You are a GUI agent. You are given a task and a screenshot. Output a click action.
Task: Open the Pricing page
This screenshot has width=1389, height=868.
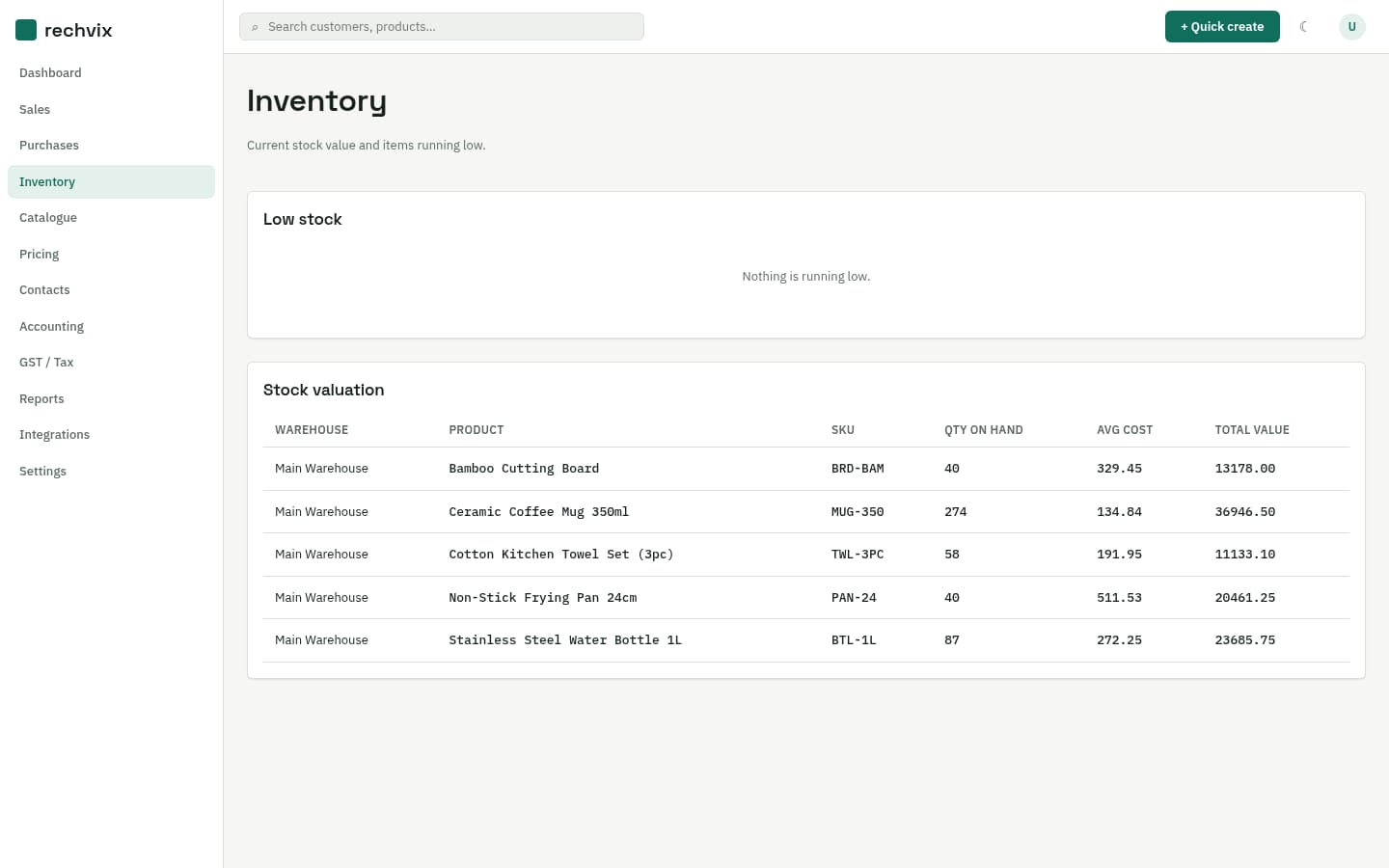pyautogui.click(x=111, y=254)
